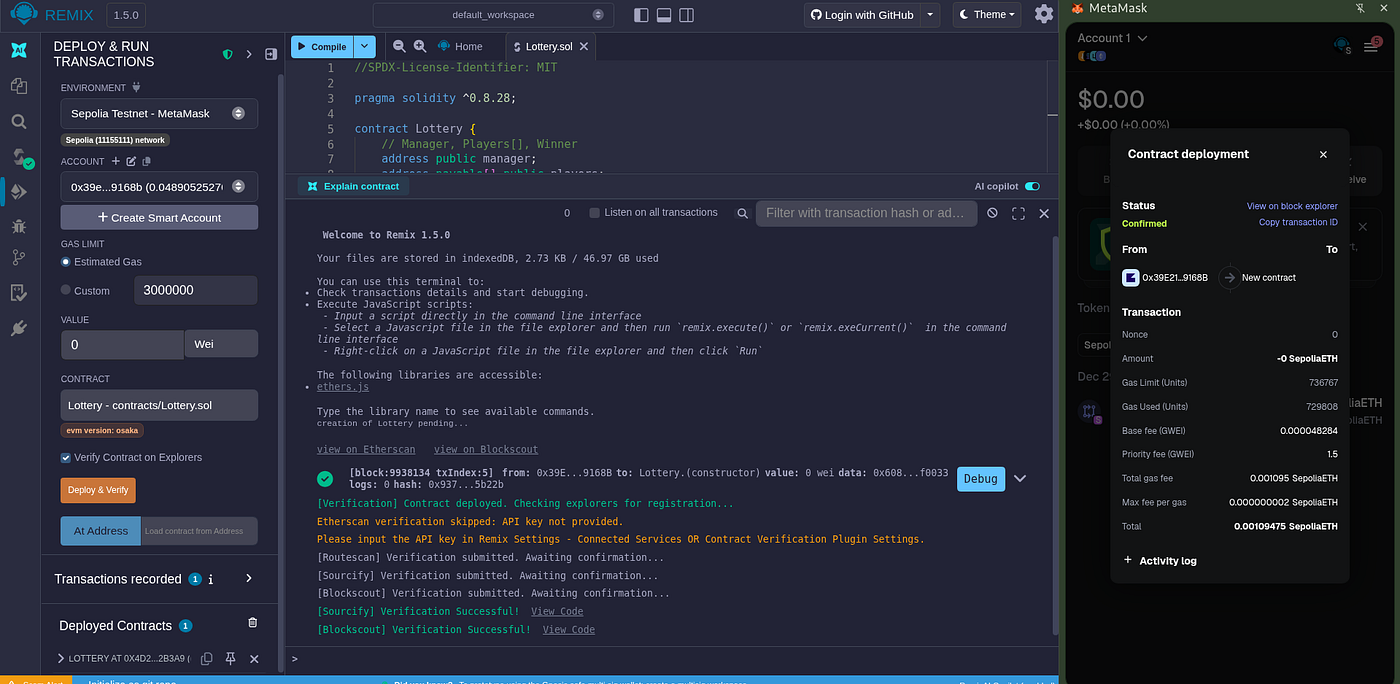The image size is (1400, 684).
Task: Toggle left side panel layout icon
Action: 641,15
